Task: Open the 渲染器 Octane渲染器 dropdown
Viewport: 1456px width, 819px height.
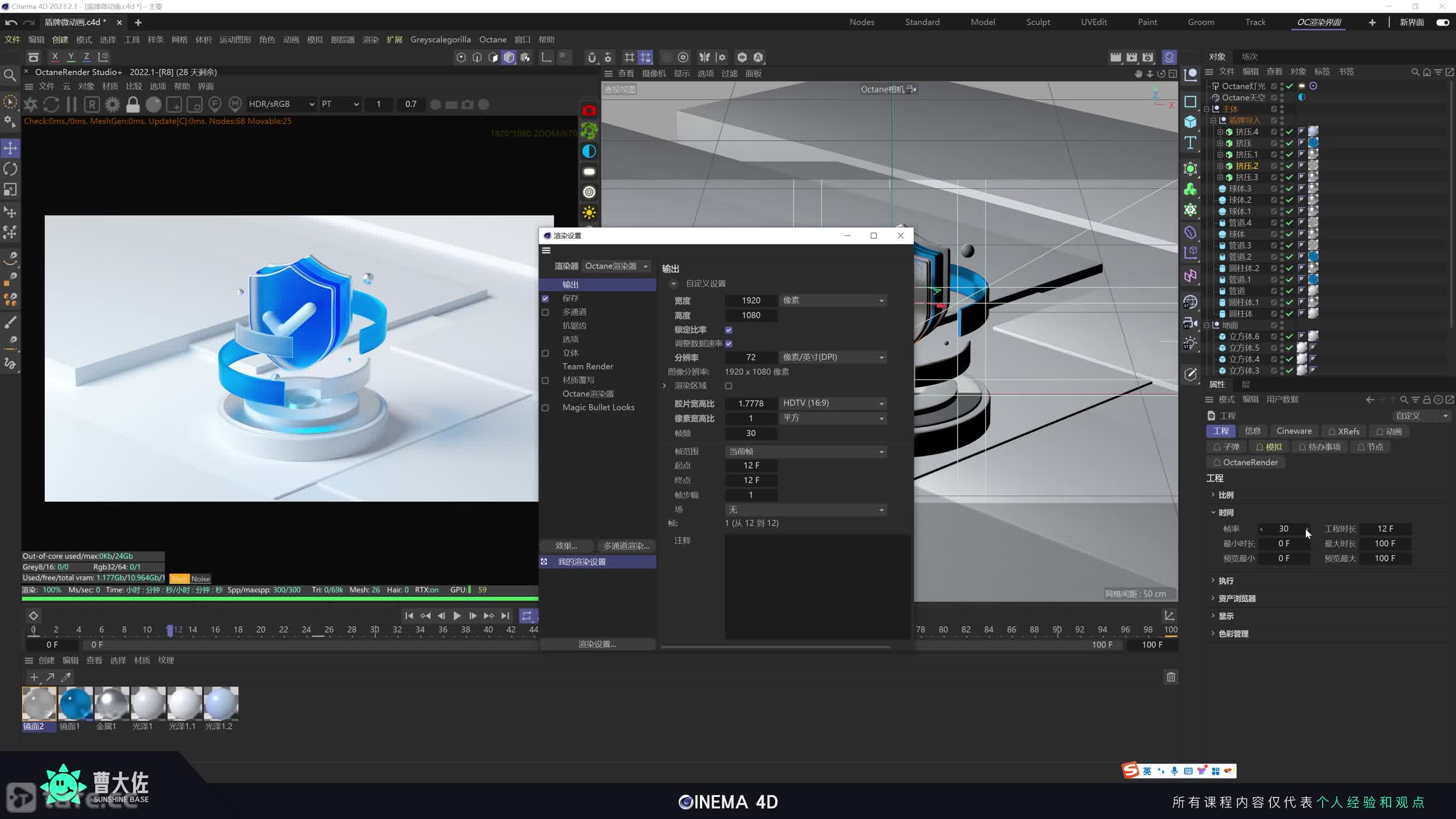Action: pyautogui.click(x=617, y=266)
